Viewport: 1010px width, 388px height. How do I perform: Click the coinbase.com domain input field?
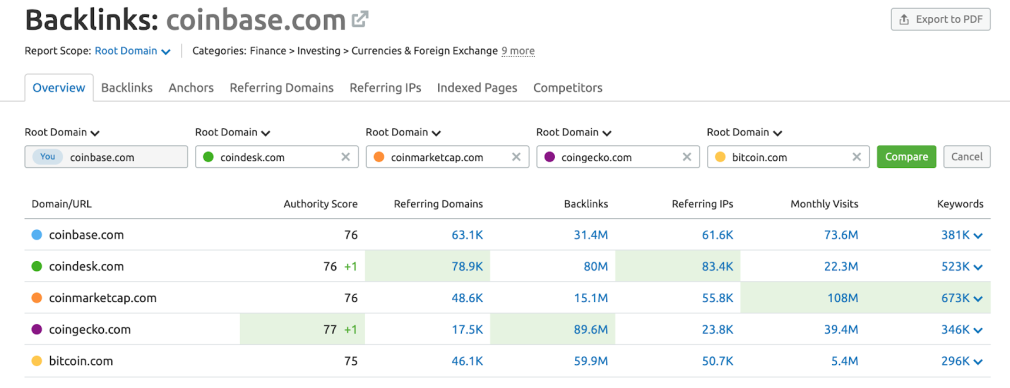(x=106, y=157)
